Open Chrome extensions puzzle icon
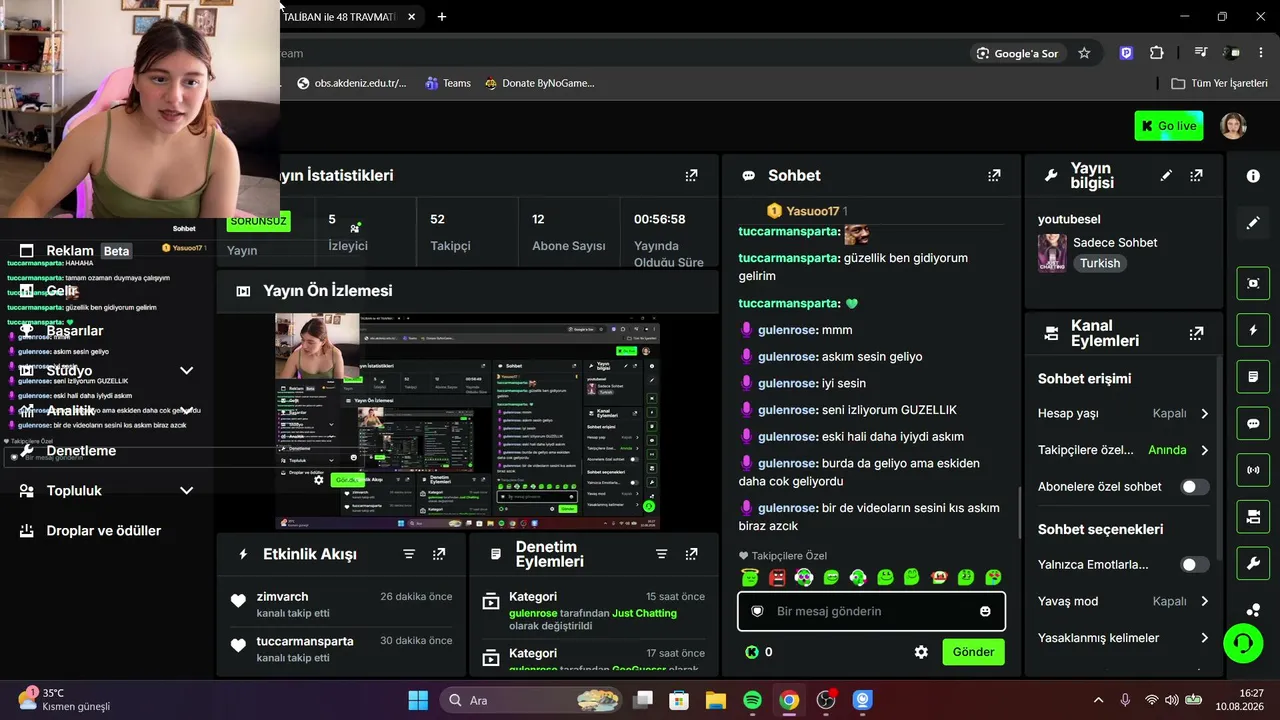Screen dimensions: 1280x720 [x=1157, y=53]
